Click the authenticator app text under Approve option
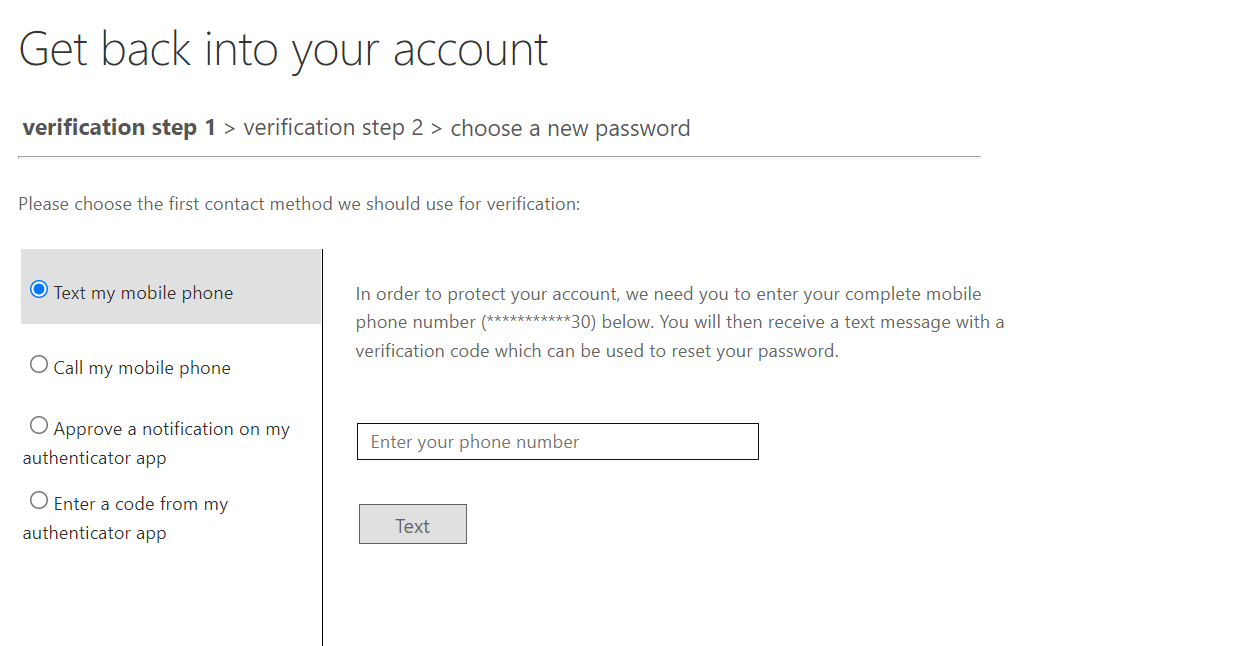The height and width of the screenshot is (646, 1252). (x=94, y=458)
